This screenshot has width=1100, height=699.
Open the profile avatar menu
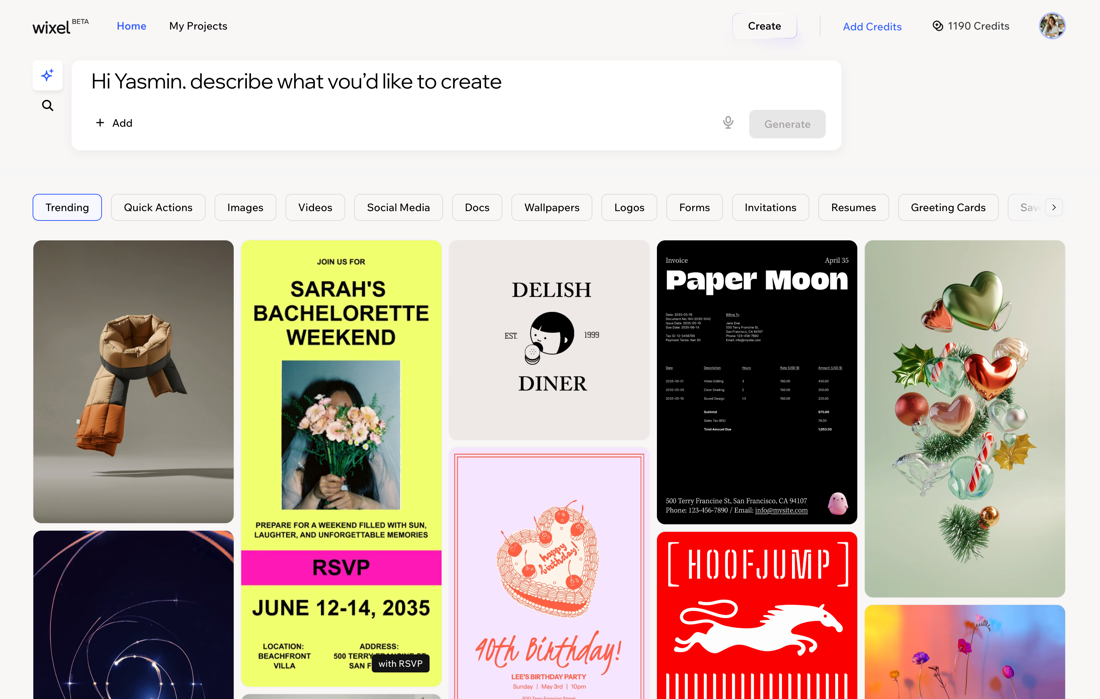coord(1052,25)
